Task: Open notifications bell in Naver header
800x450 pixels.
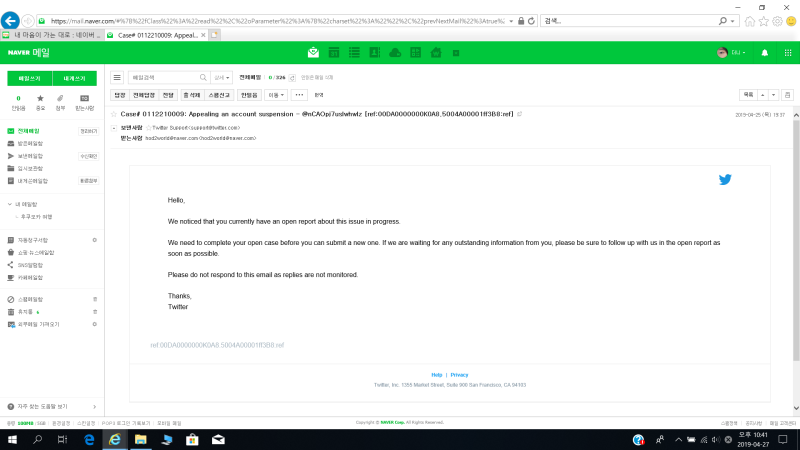Action: [x=764, y=53]
